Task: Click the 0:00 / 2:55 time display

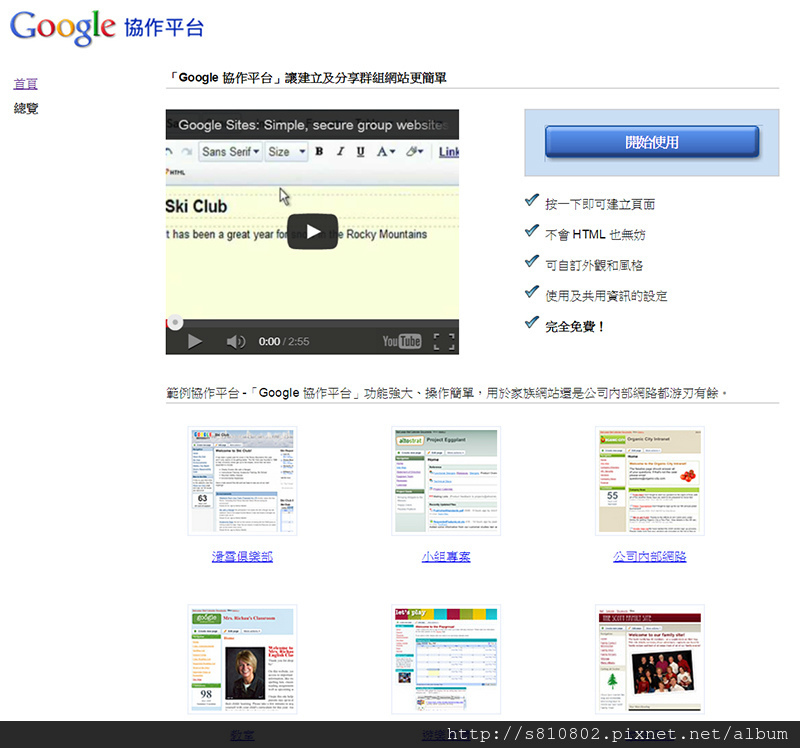Action: pyautogui.click(x=284, y=341)
